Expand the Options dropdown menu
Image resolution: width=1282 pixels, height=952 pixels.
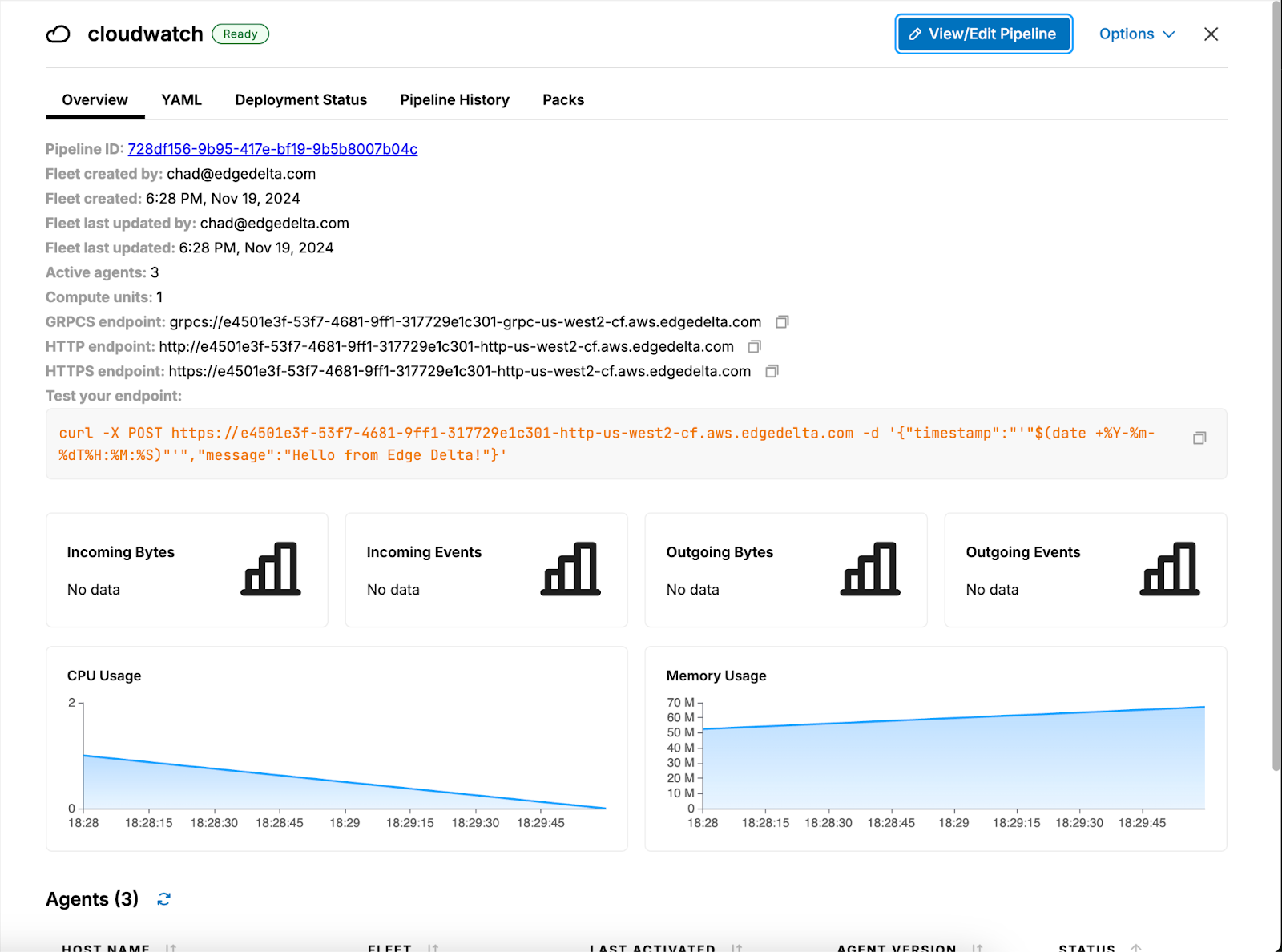tap(1136, 34)
